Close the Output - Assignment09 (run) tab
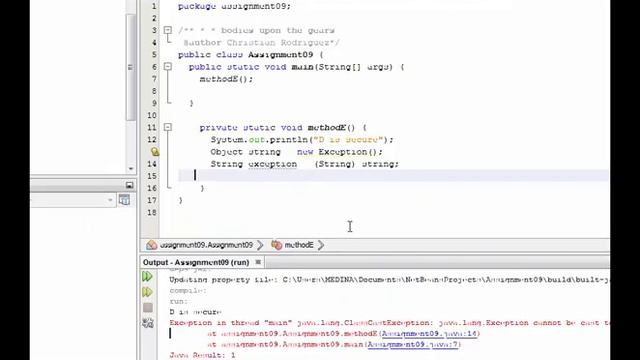 coord(258,262)
